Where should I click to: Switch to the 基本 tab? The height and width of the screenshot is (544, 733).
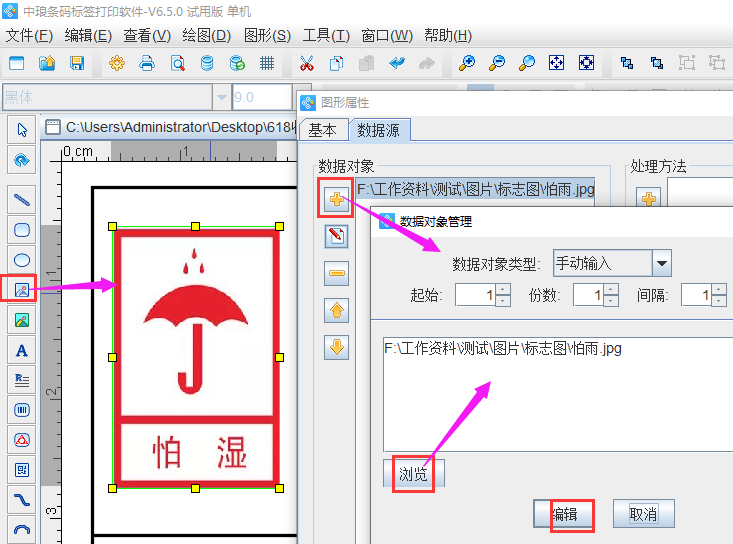(322, 130)
